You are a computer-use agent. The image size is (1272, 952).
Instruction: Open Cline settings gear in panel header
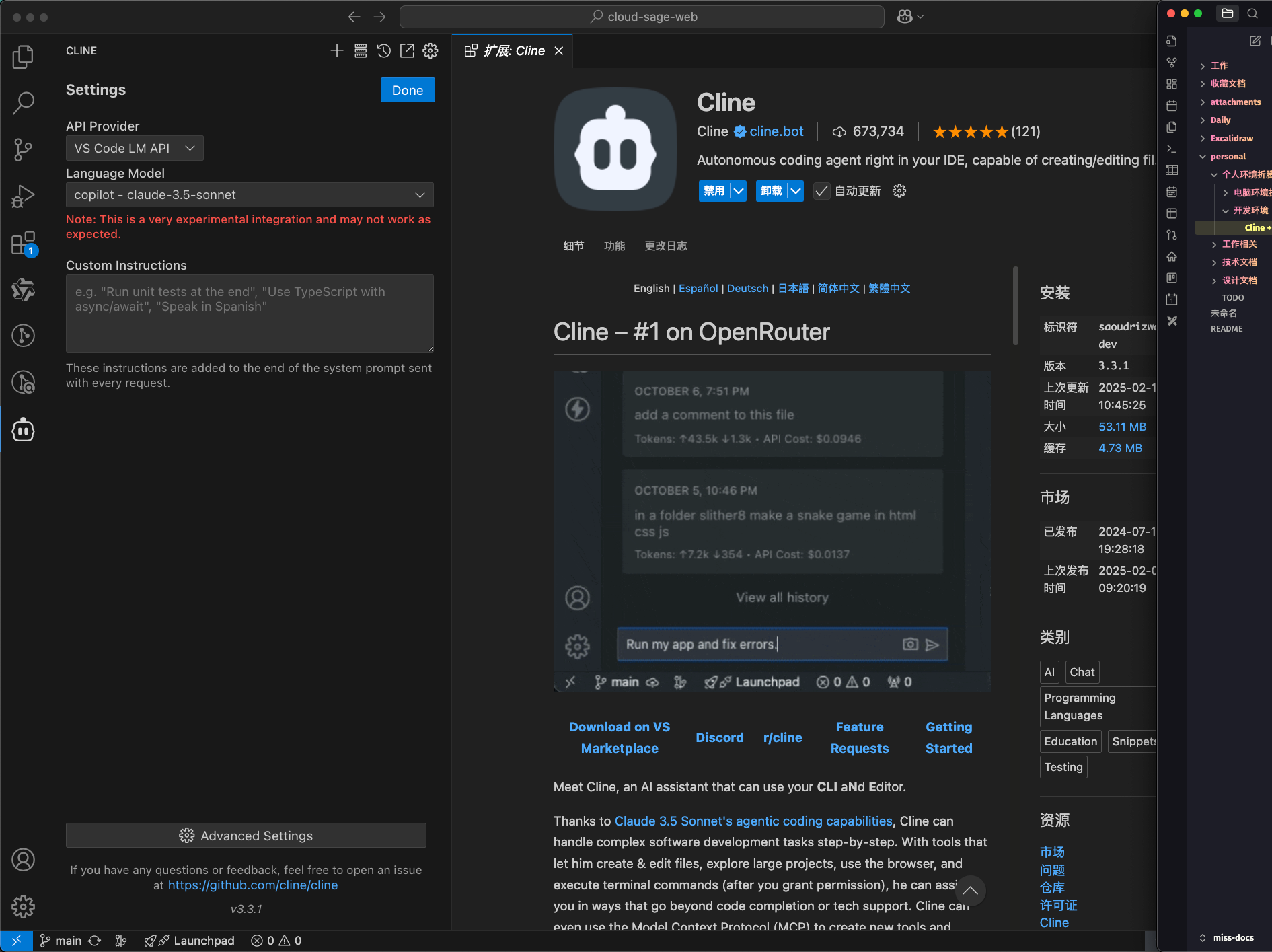point(431,50)
